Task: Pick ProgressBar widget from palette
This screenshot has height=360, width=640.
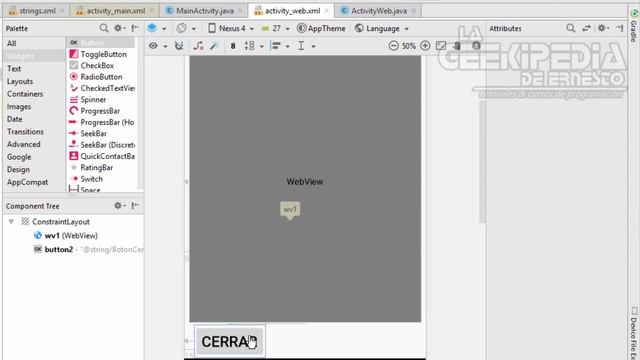Action: pyautogui.click(x=101, y=111)
